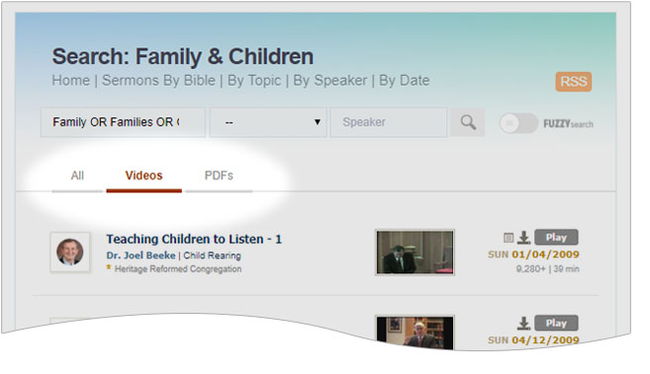This screenshot has height=374, width=650.
Task: Download the 04/12/2009 sermon
Action: [x=524, y=323]
